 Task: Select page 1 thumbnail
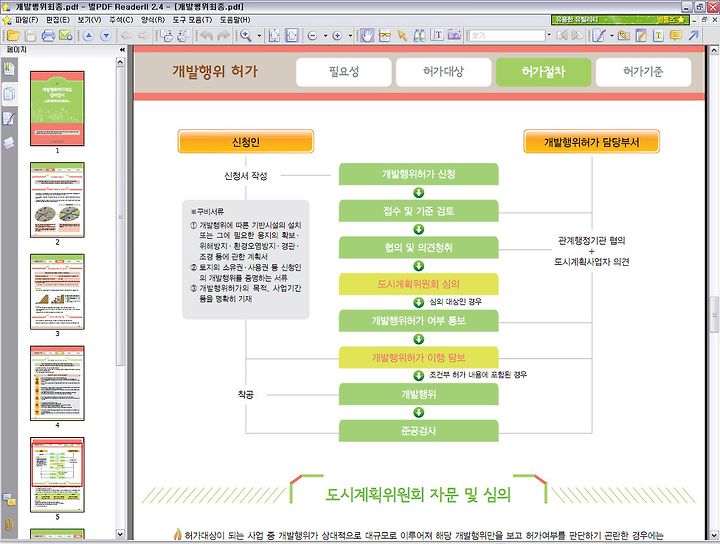pos(57,108)
